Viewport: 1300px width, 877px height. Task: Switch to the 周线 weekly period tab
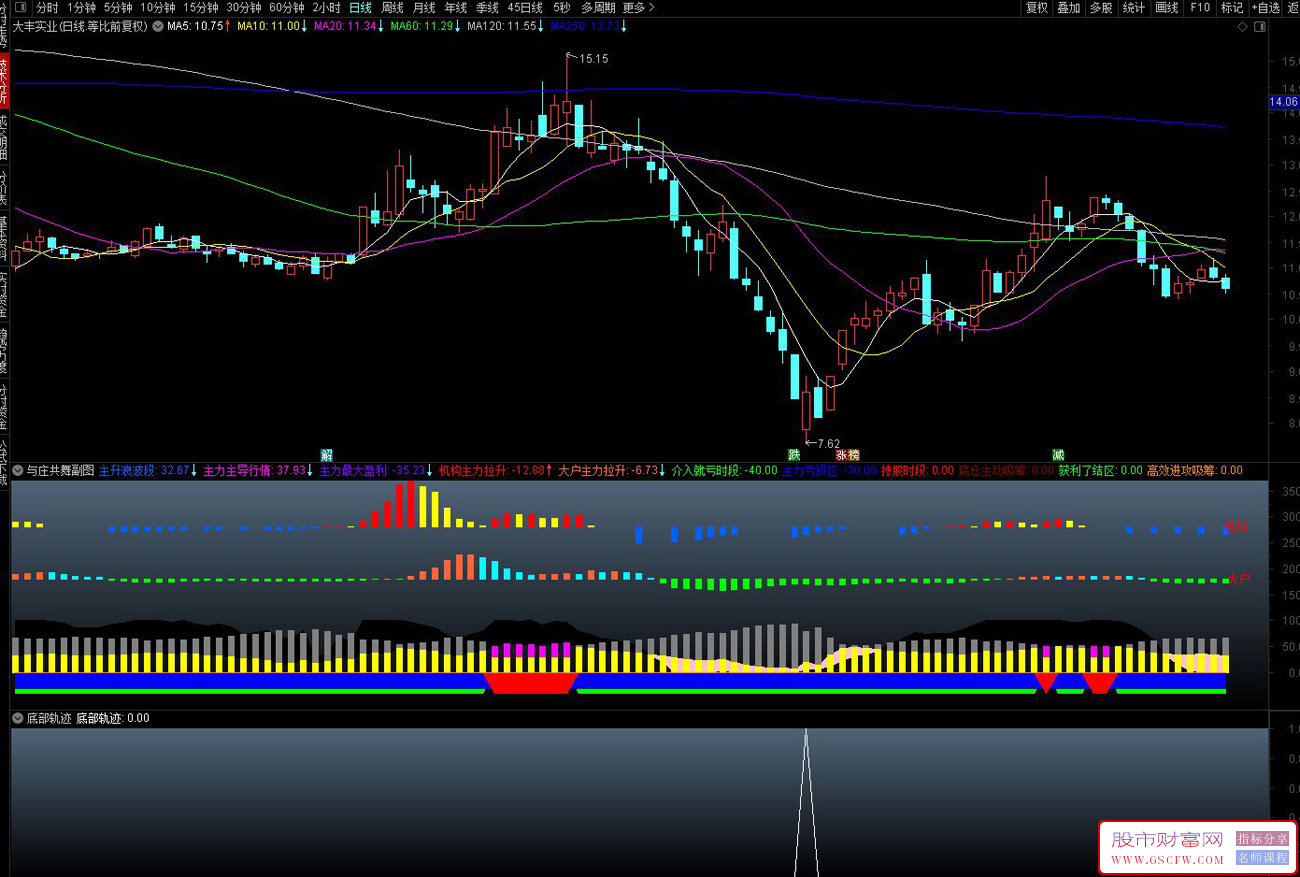pos(392,8)
